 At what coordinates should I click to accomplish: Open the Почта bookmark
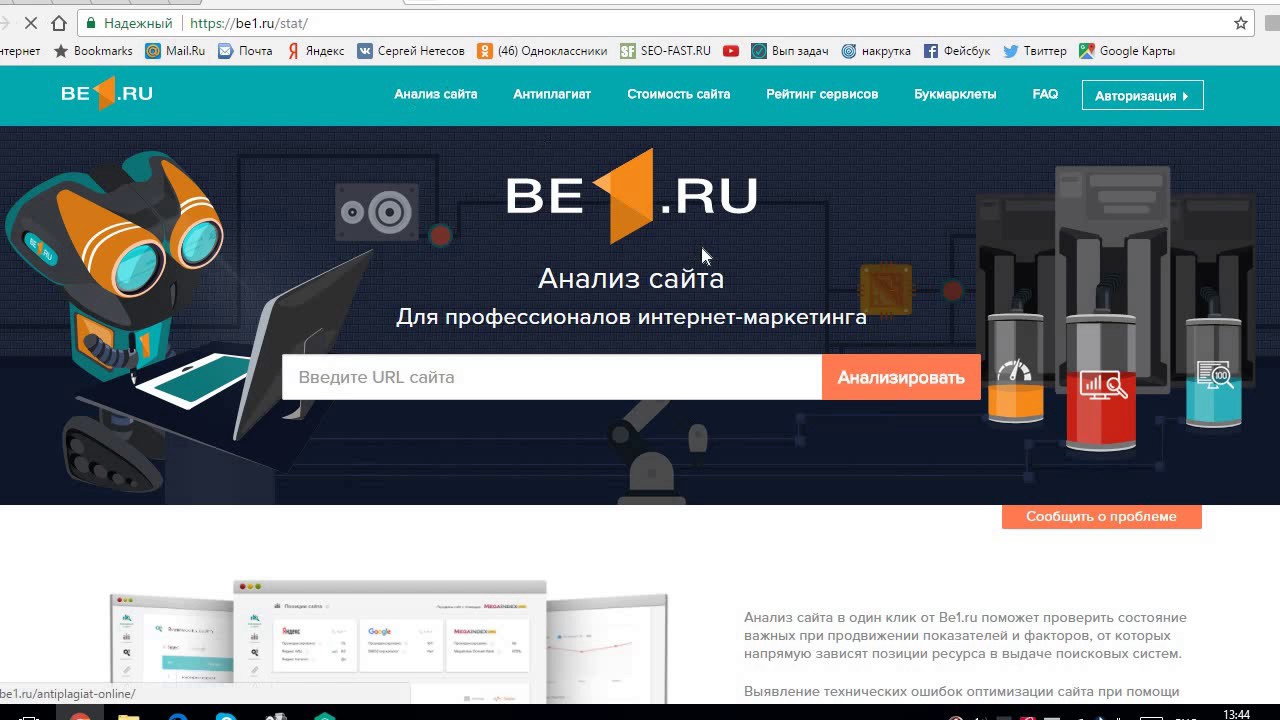coord(245,51)
